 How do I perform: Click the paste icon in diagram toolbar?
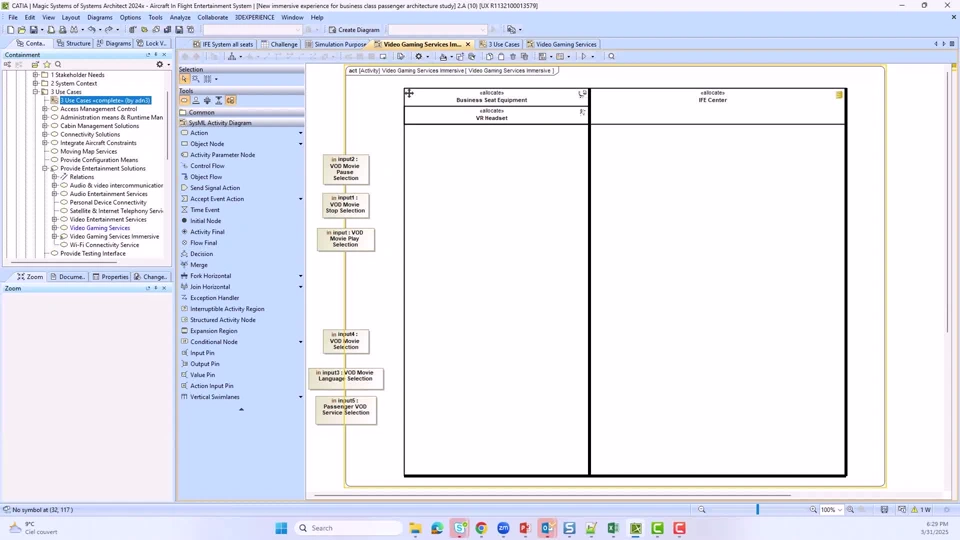click(x=501, y=56)
